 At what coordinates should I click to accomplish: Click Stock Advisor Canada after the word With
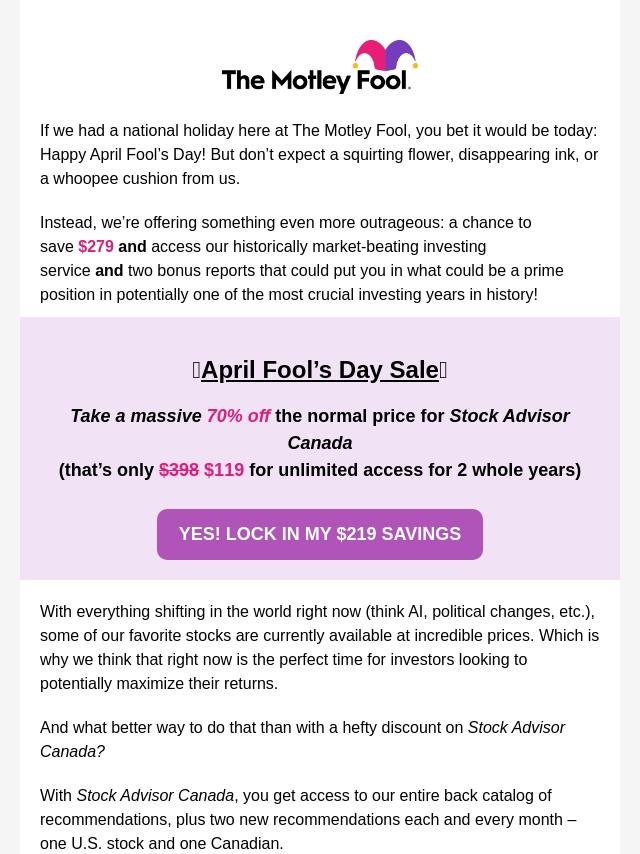(x=155, y=796)
